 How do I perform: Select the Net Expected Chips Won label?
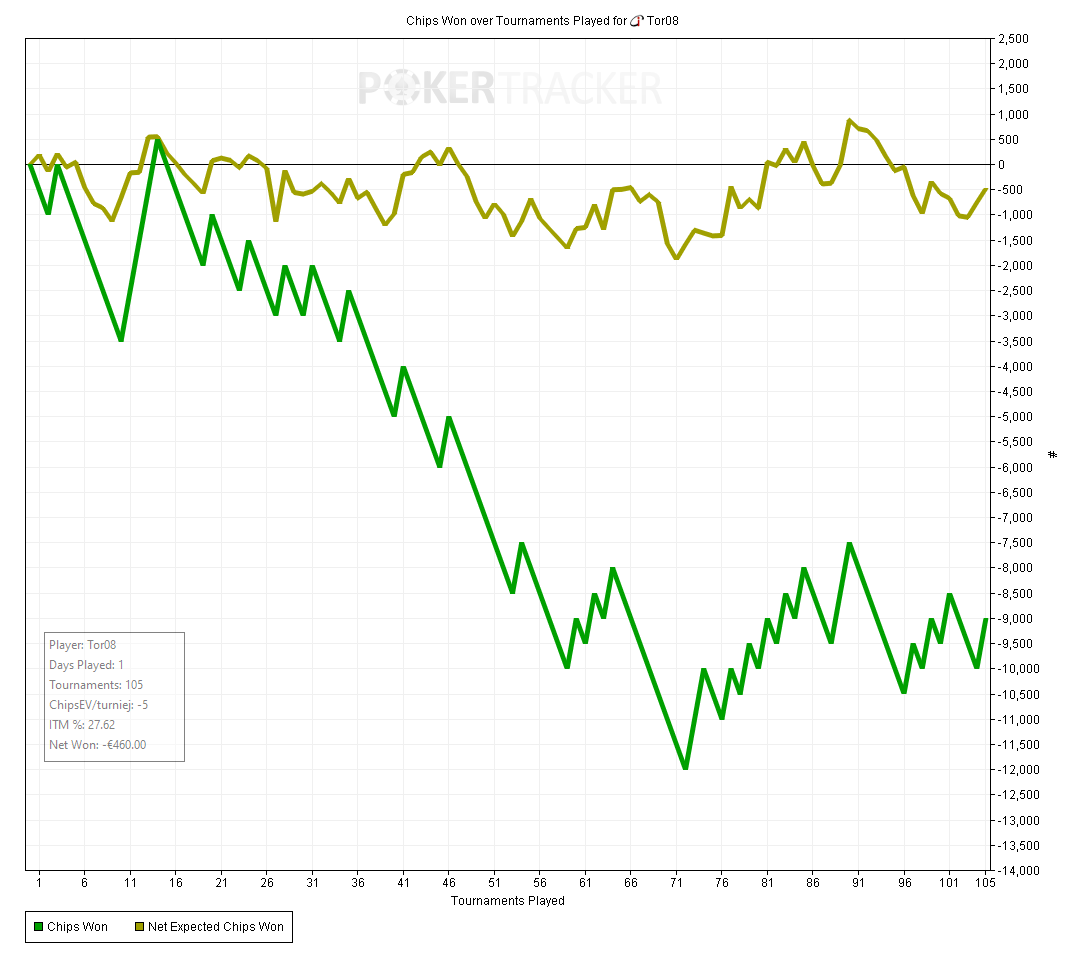216,927
